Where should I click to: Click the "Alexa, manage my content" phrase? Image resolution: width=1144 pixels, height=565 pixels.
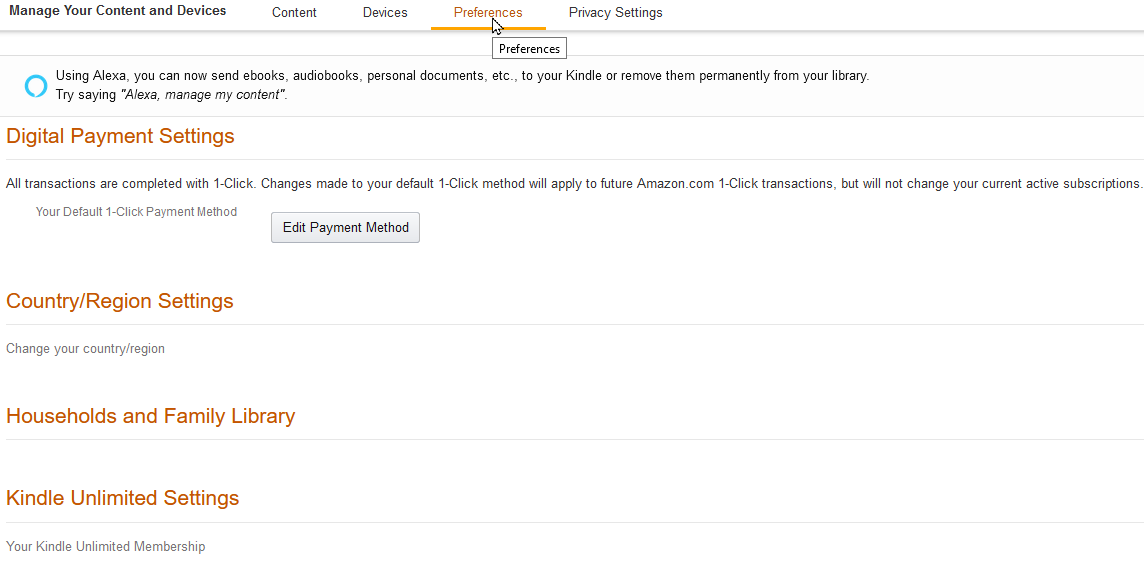coord(203,95)
